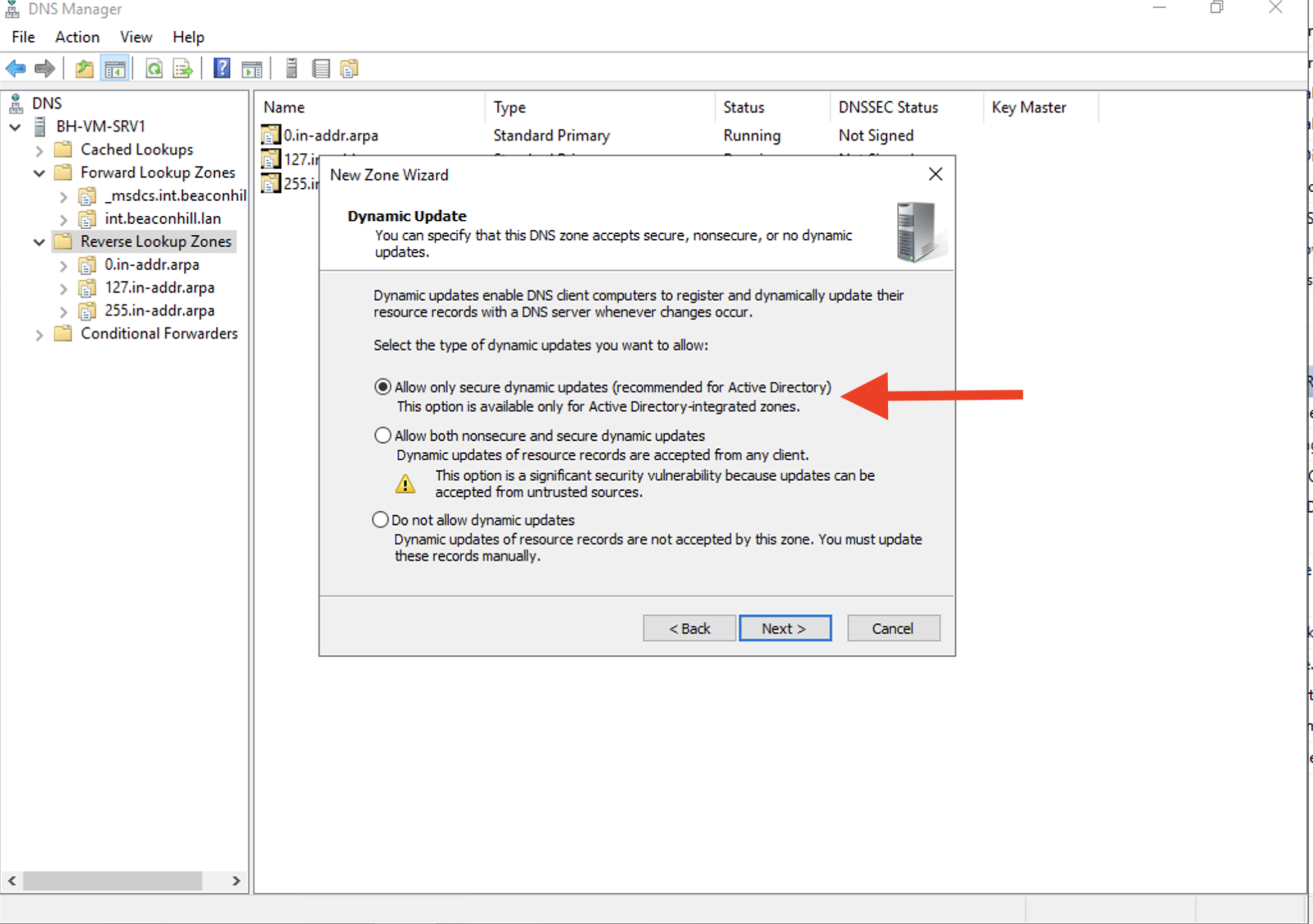
Task: Click the Next button in the wizard
Action: point(785,628)
